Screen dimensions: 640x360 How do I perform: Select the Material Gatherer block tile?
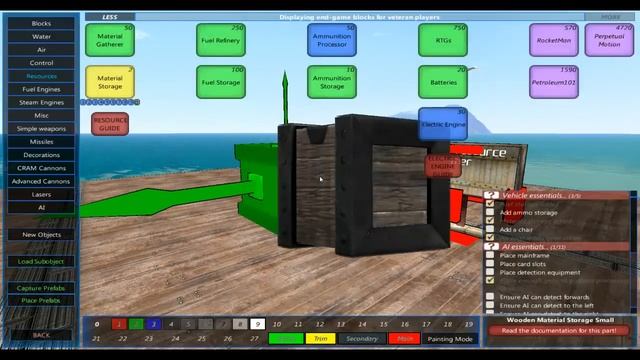(110, 40)
